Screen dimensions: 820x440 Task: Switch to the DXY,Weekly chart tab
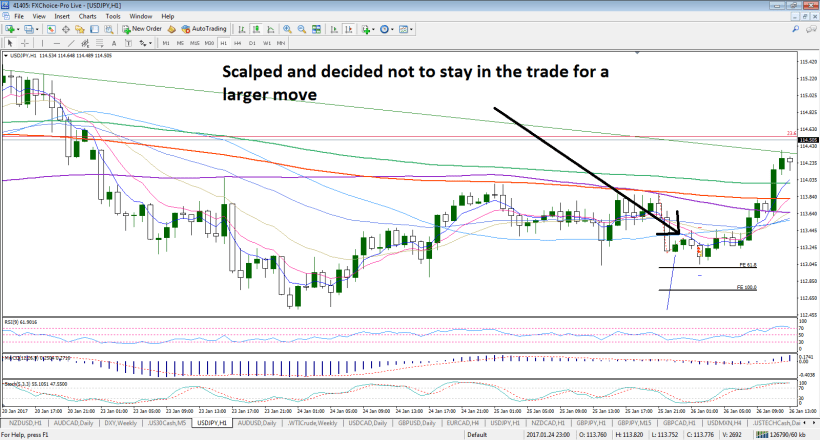pyautogui.click(x=120, y=423)
